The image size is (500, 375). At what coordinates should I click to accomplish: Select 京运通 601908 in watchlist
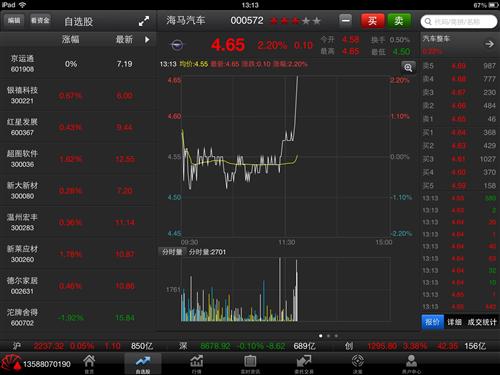77,63
